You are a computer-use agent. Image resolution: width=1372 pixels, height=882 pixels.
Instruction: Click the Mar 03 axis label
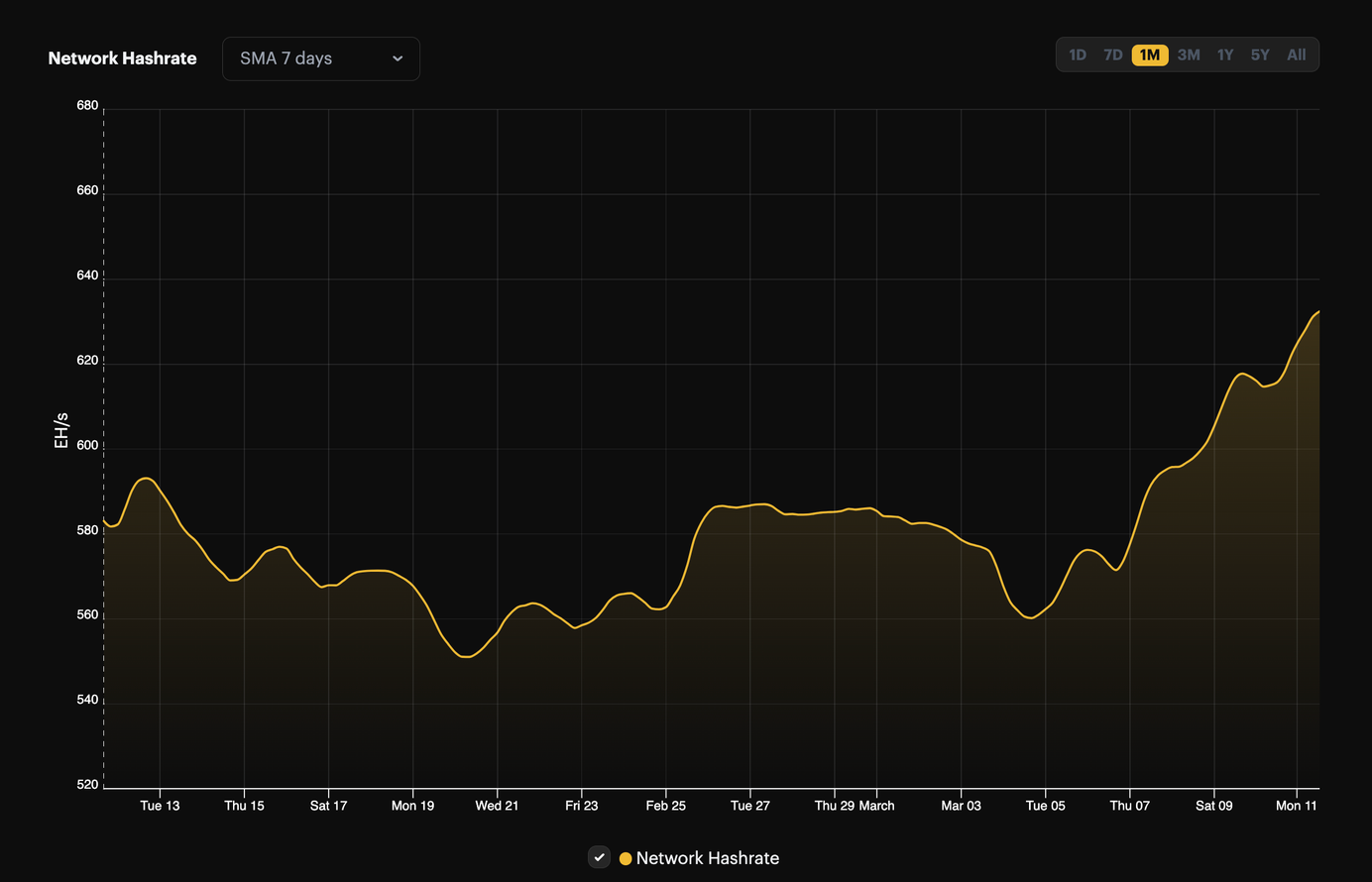click(x=961, y=806)
